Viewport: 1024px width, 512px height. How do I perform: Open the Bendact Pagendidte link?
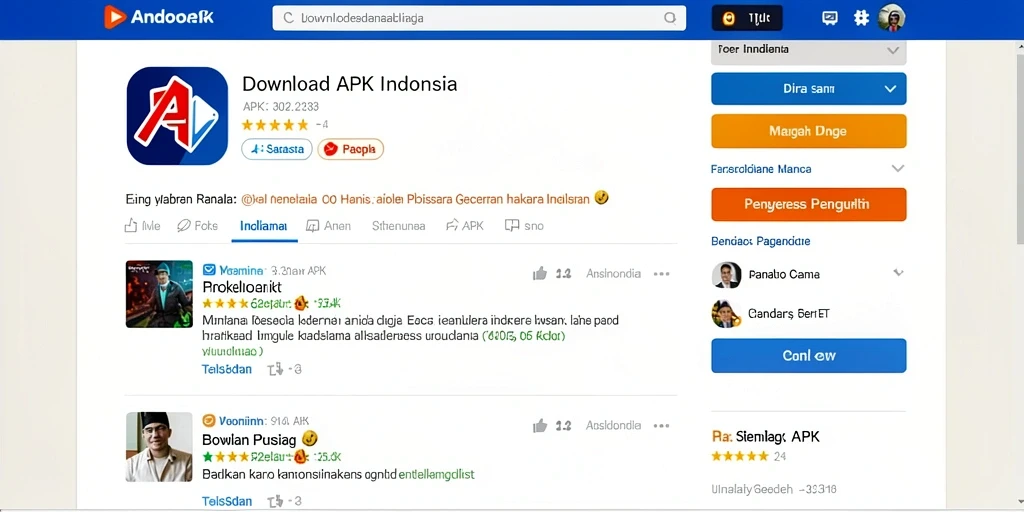(x=760, y=241)
